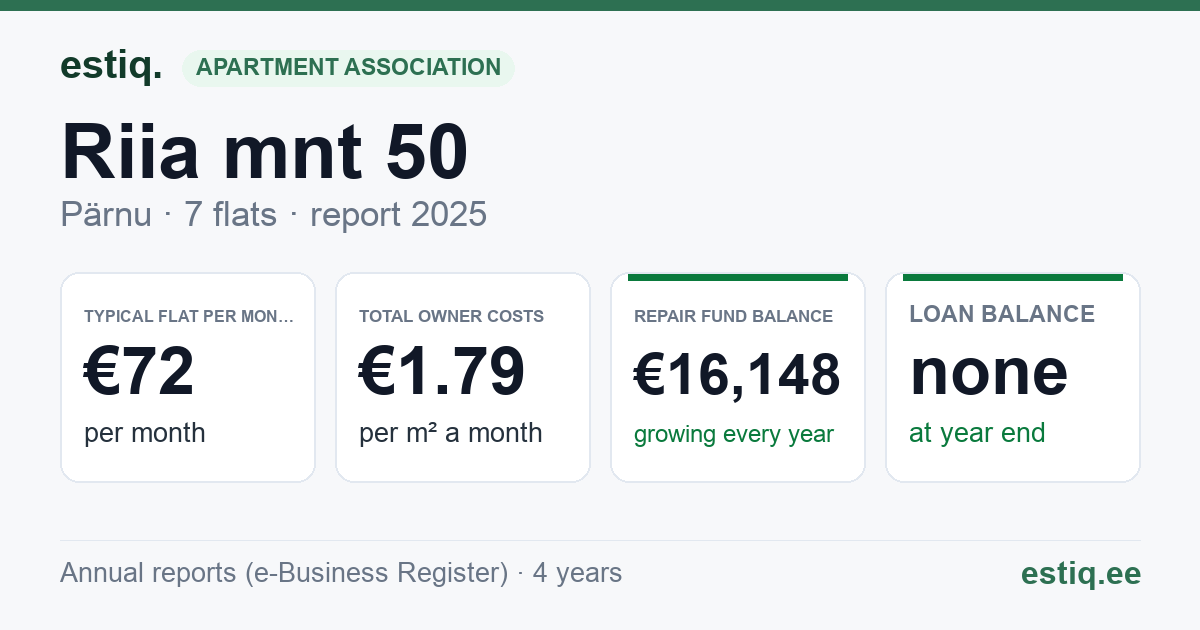This screenshot has width=1200, height=630.
Task: Click the 'none' loan value
Action: pyautogui.click(x=989, y=372)
